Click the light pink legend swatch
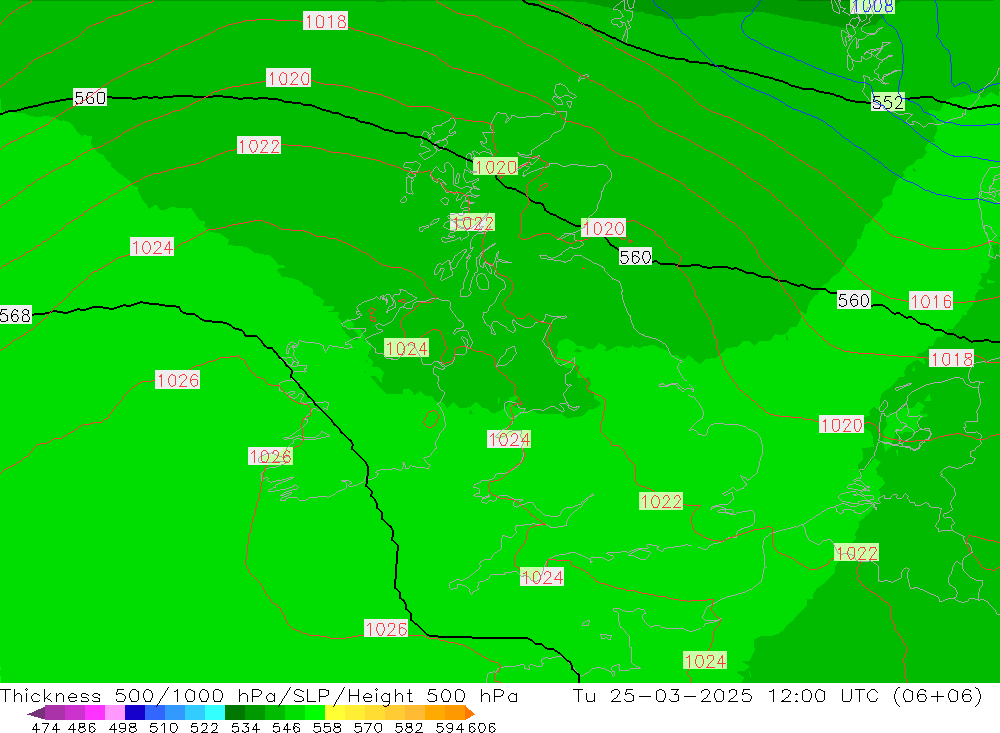Image resolution: width=1000 pixels, height=733 pixels. 115,713
